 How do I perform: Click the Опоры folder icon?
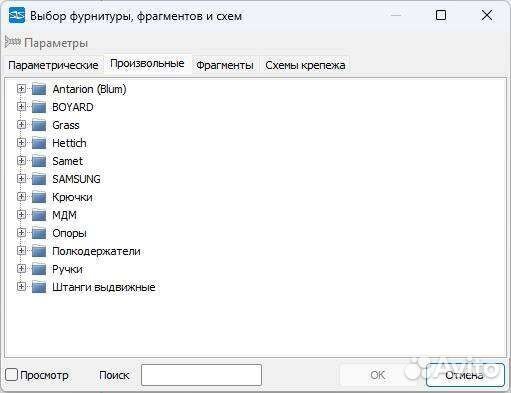(x=39, y=233)
